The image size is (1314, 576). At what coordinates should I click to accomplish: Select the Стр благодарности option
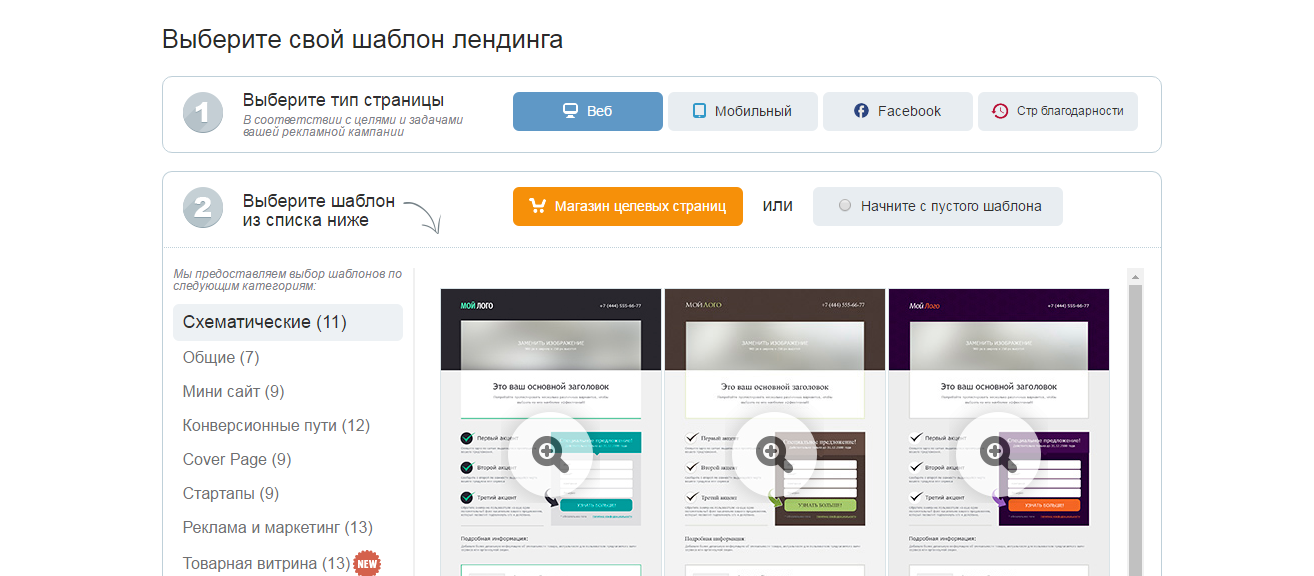tap(1057, 110)
